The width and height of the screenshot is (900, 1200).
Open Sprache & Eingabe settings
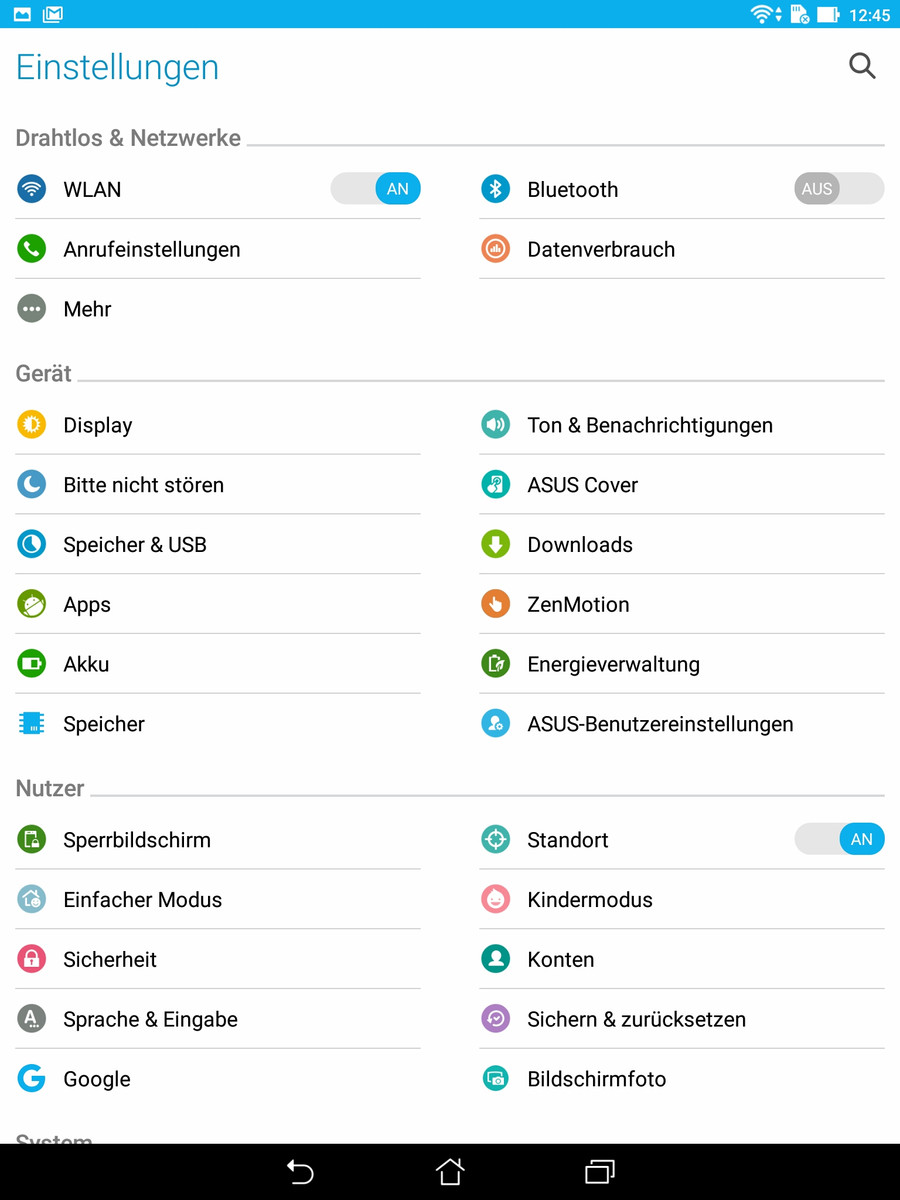[x=150, y=1019]
